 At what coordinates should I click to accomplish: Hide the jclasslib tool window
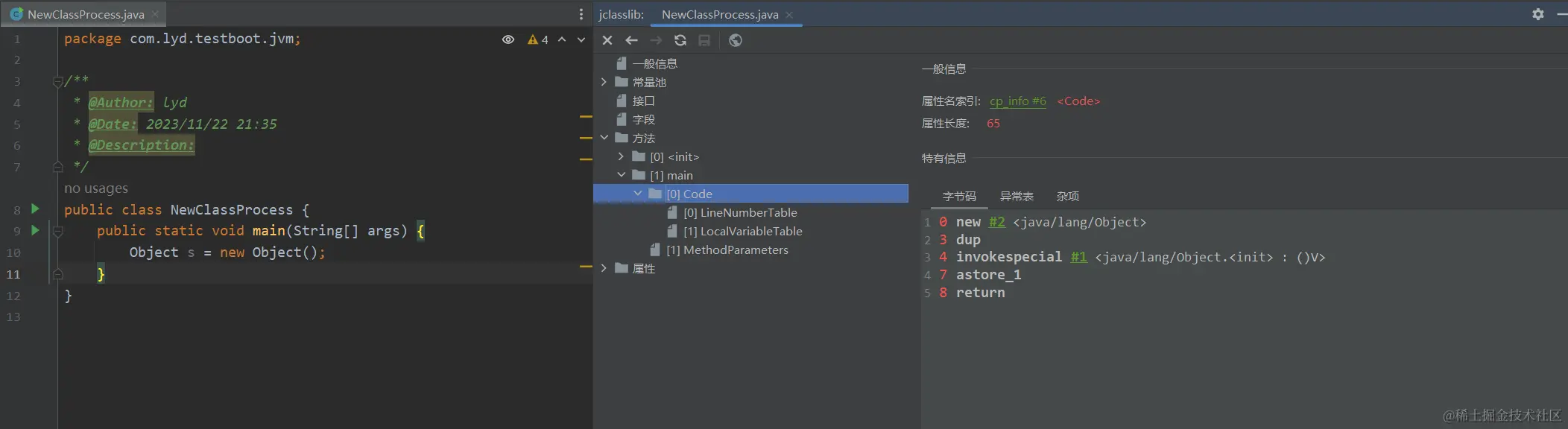[1562, 14]
